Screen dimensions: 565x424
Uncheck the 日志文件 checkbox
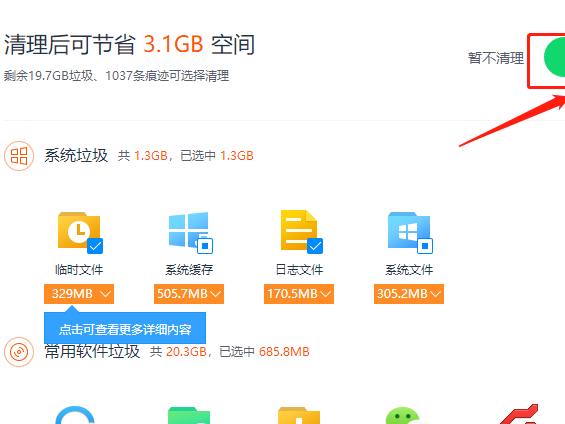point(315,246)
